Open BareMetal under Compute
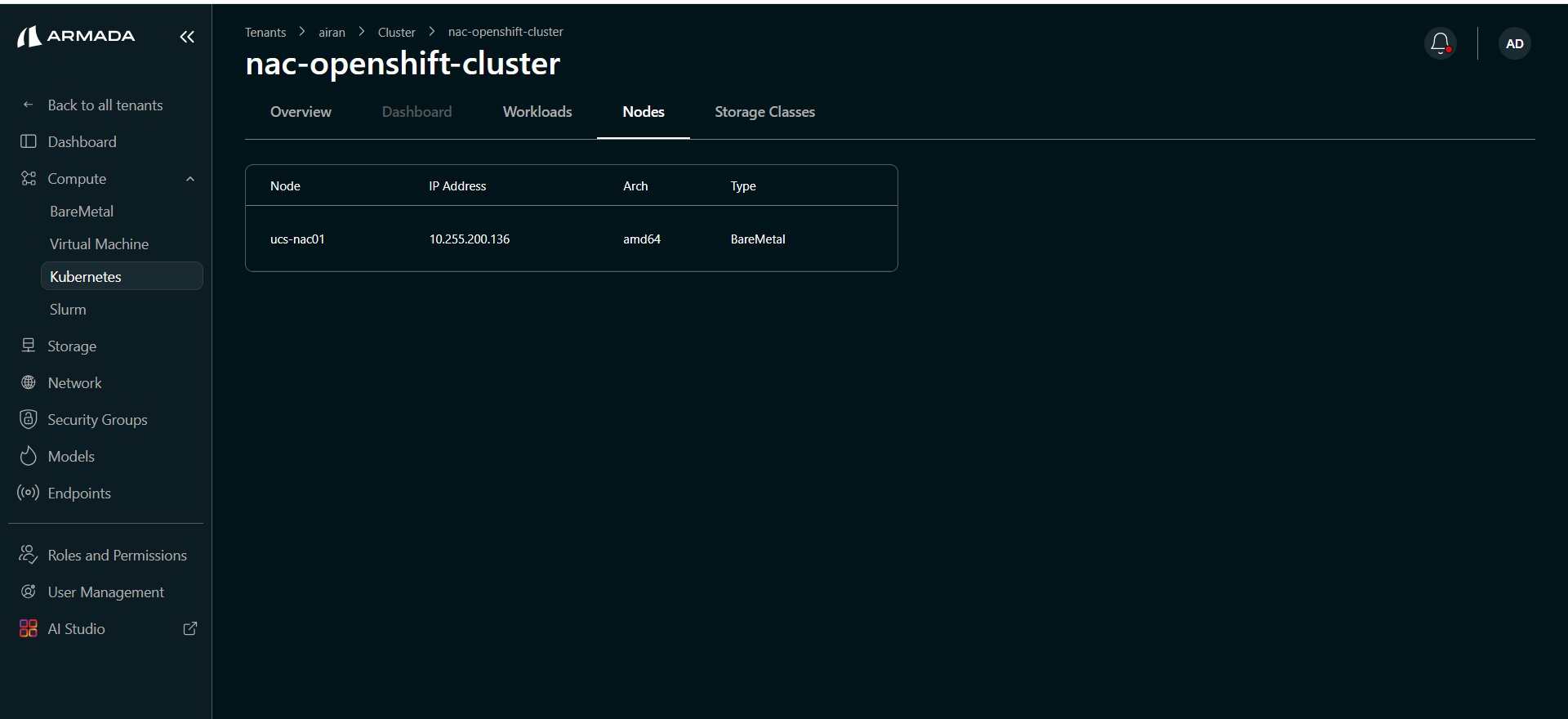The image size is (1568, 719). pos(82,212)
